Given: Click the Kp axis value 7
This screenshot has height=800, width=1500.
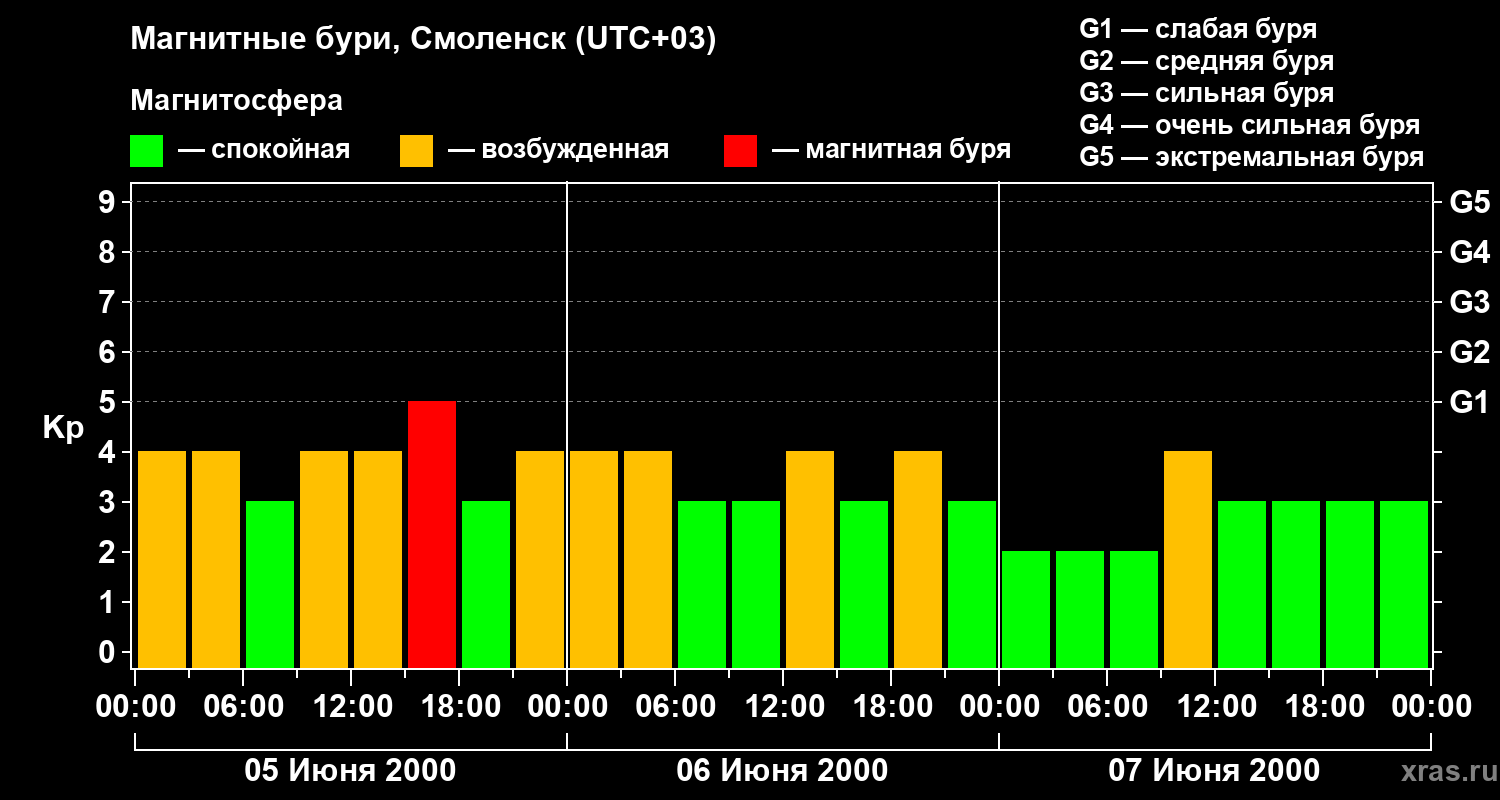Looking at the screenshot, I should [109, 302].
